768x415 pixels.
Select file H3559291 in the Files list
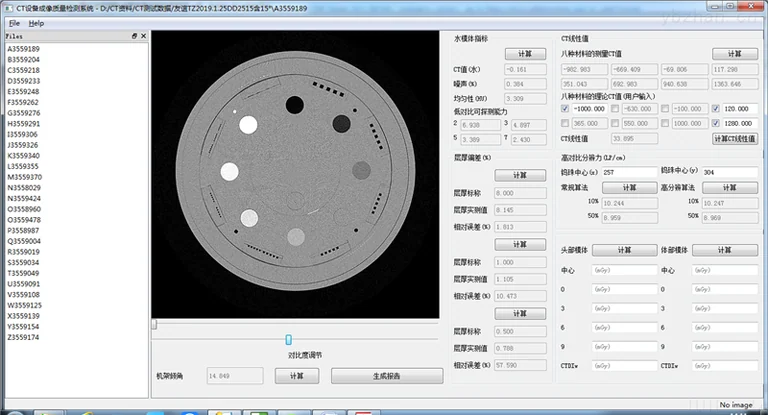click(24, 124)
